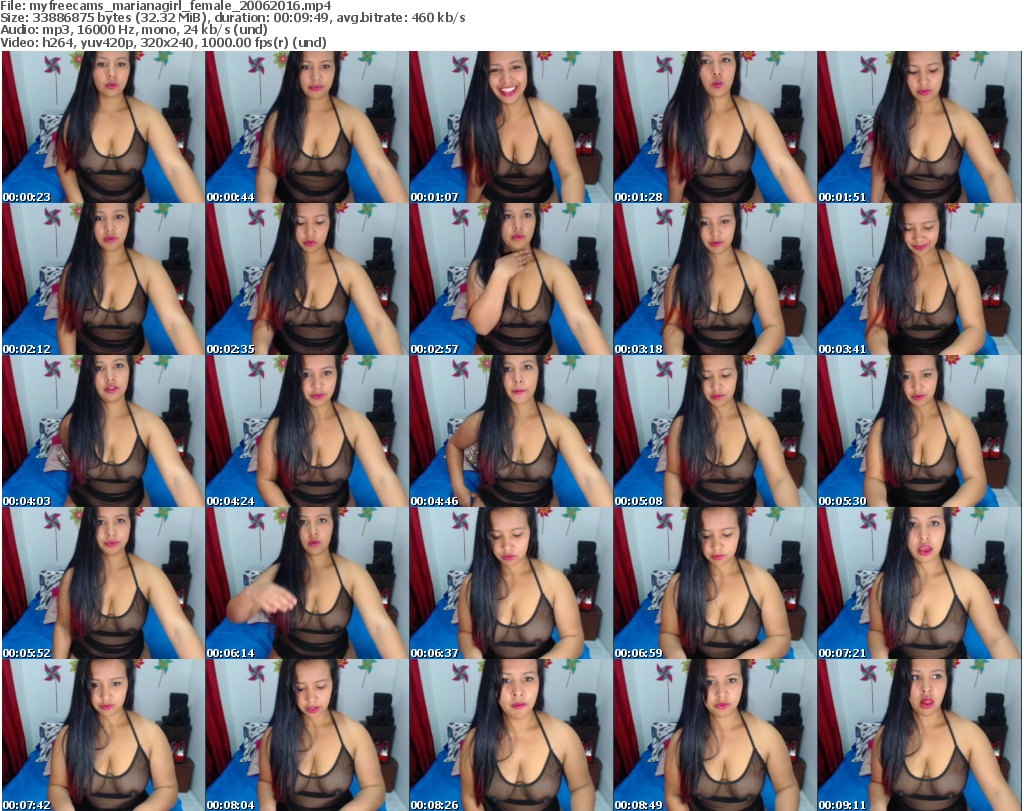Click the frame labeled 00:03:41
The image size is (1024, 811).
[x=919, y=279]
